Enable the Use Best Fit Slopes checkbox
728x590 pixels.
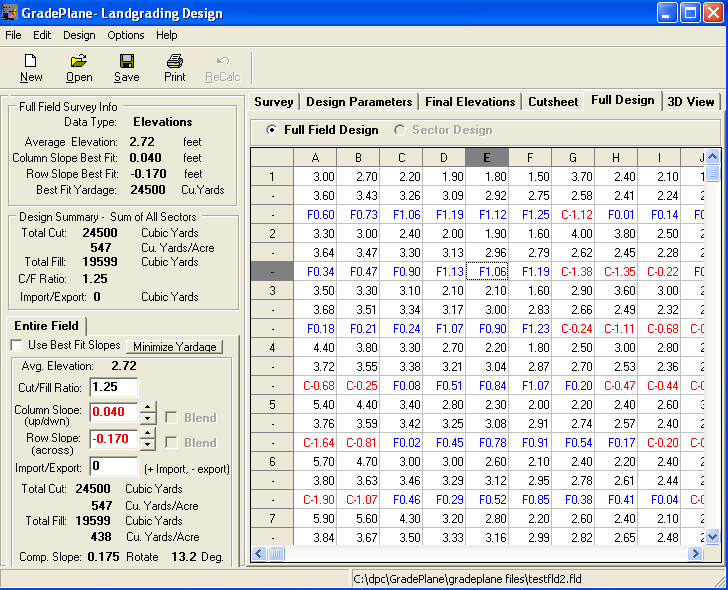(x=16, y=346)
